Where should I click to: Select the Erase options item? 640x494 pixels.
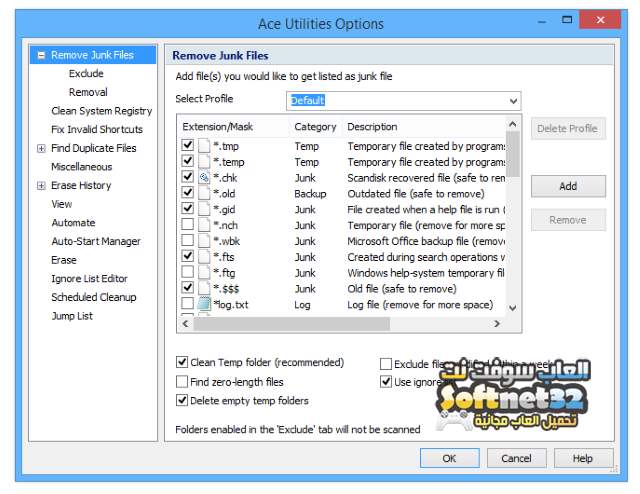pyautogui.click(x=64, y=260)
